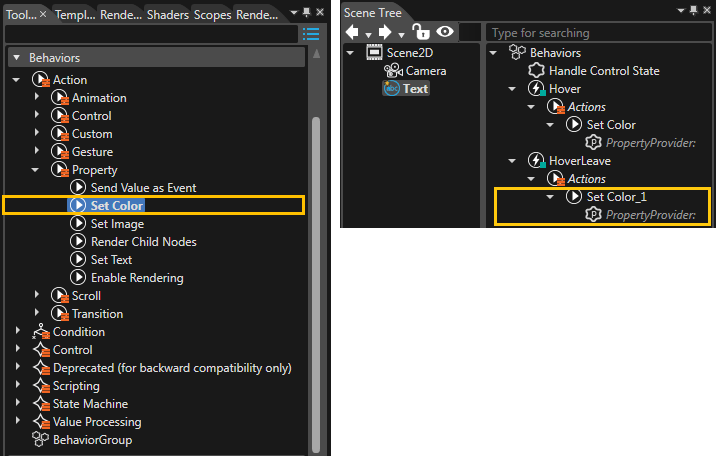The height and width of the screenshot is (457, 717).
Task: Expand the Animation action group
Action: coord(37,97)
